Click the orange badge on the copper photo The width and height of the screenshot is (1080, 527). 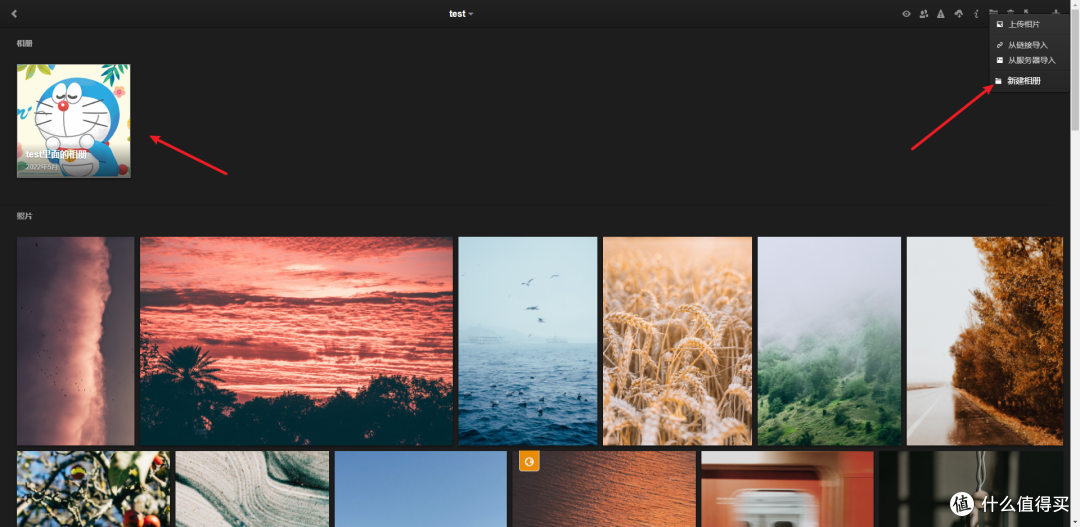click(x=529, y=461)
